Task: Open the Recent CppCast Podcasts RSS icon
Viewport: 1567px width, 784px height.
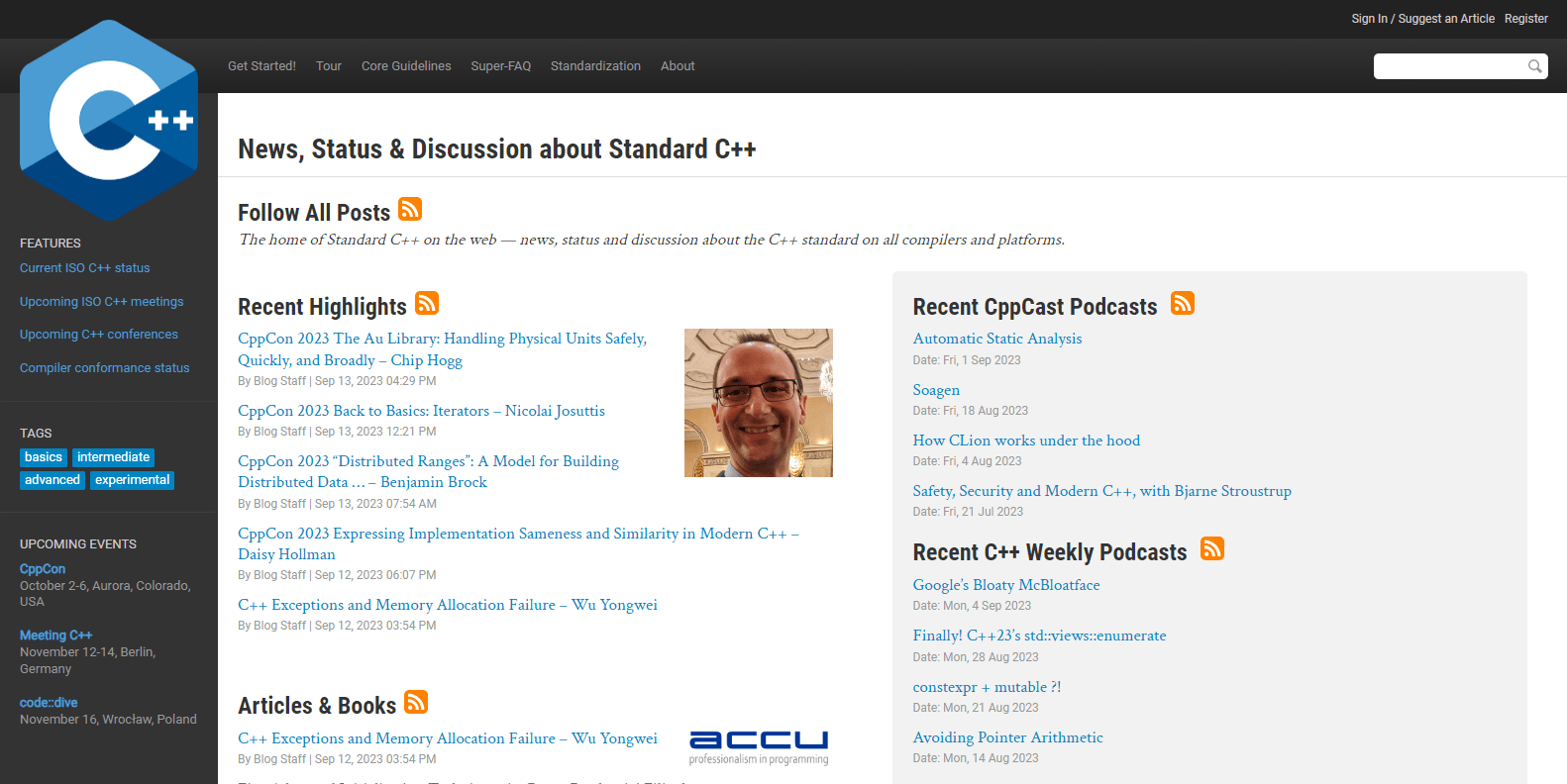Action: [x=1183, y=303]
